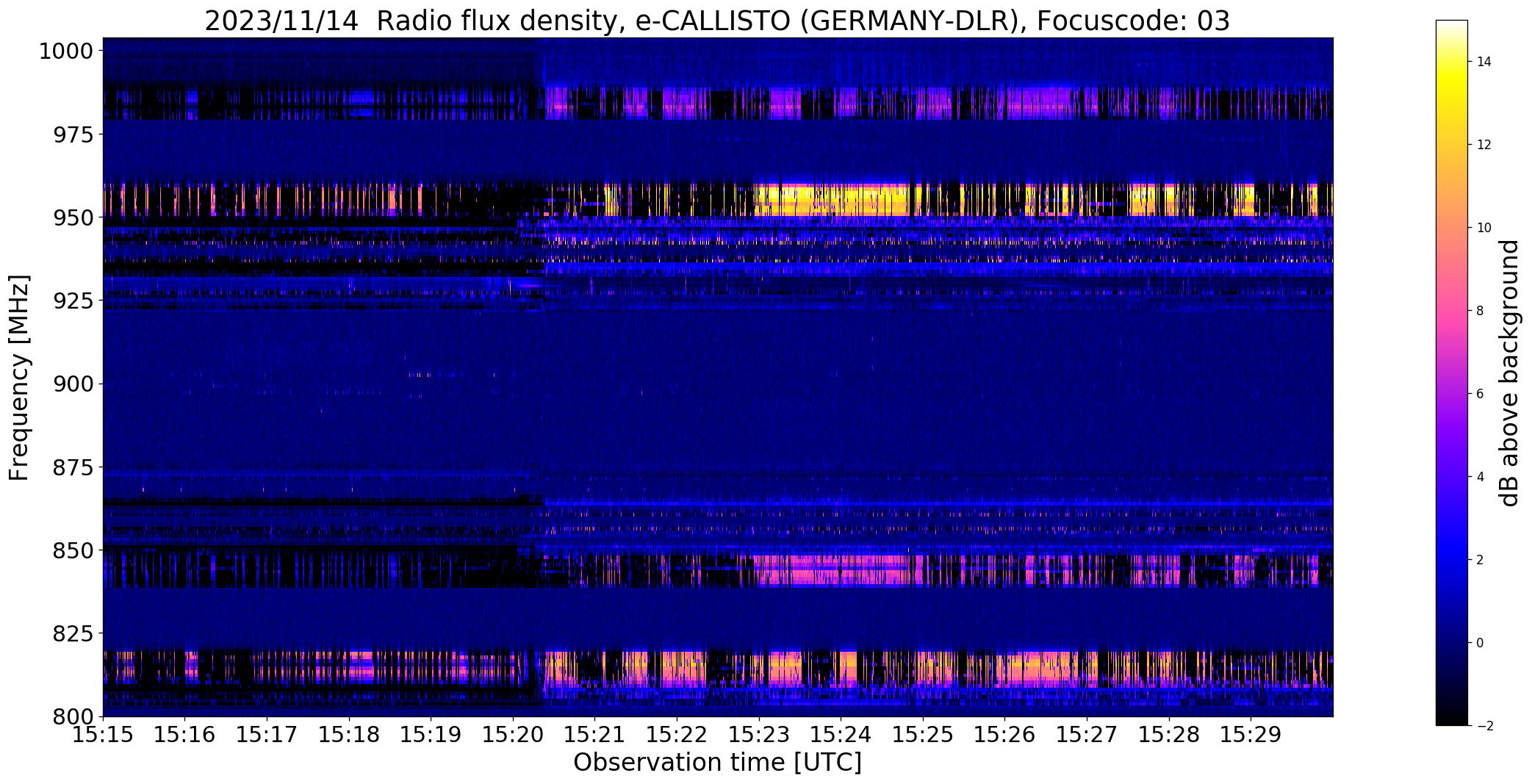
Task: Click the colorbar tick label 0
Action: [1480, 643]
